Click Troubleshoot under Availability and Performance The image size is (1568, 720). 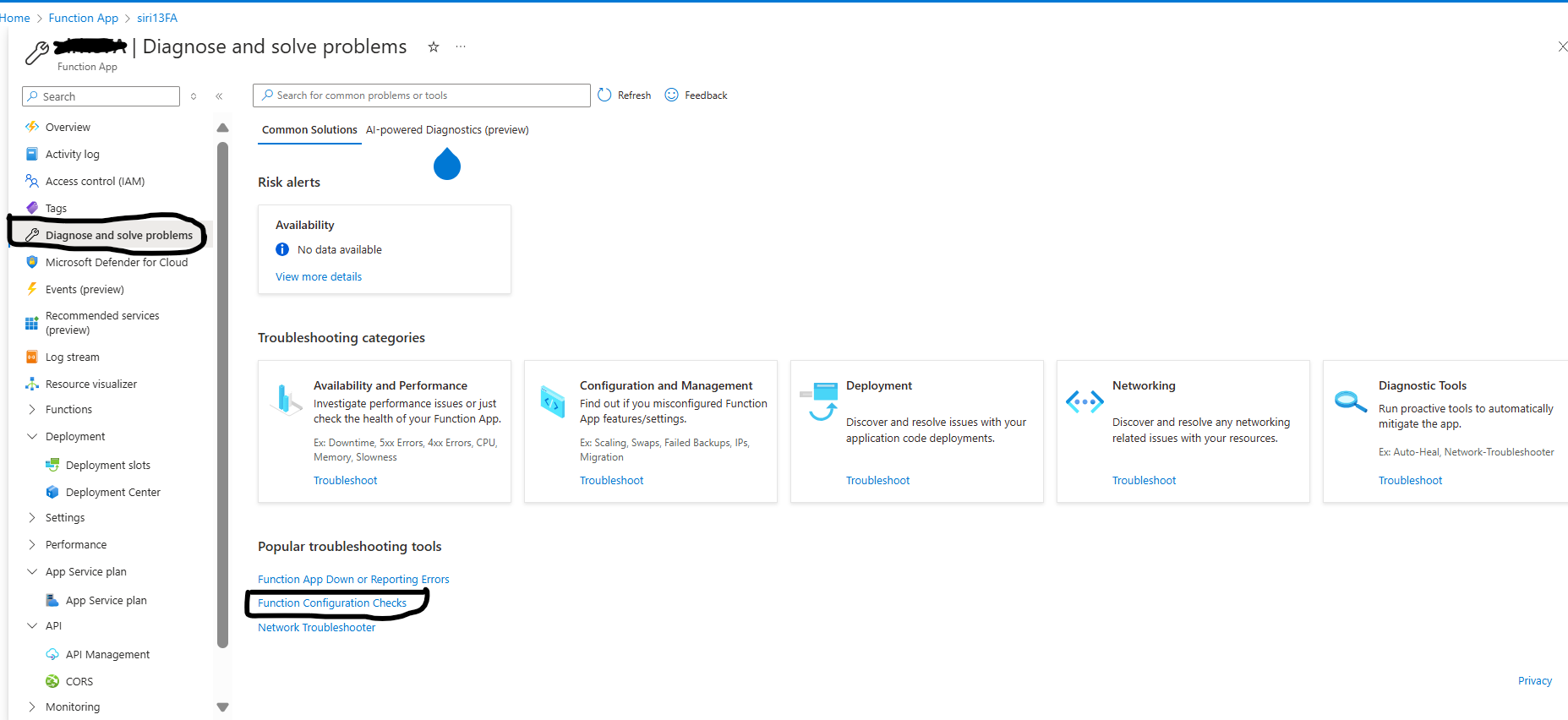345,480
